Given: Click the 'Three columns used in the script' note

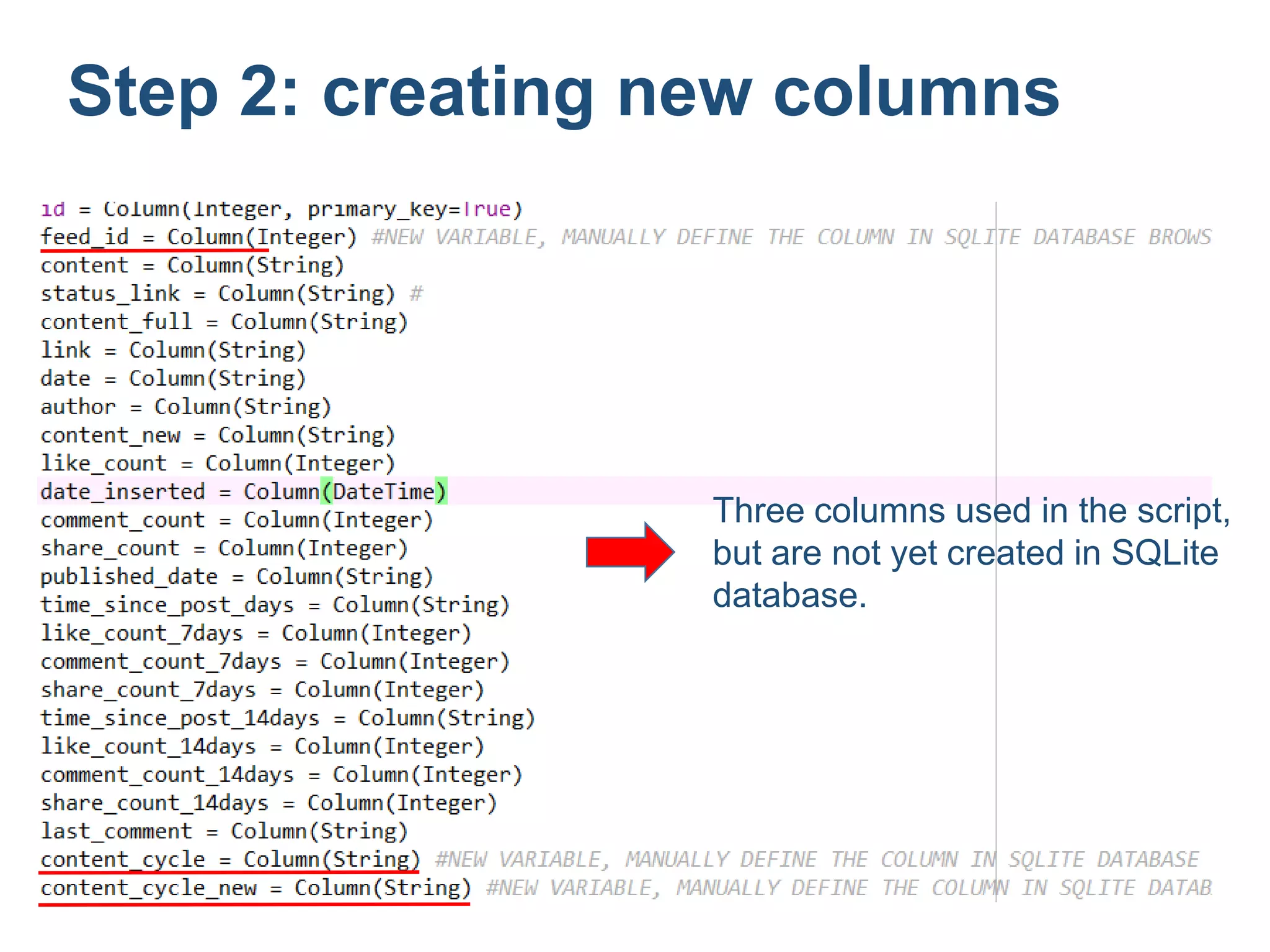Looking at the screenshot, I should pyautogui.click(x=971, y=553).
